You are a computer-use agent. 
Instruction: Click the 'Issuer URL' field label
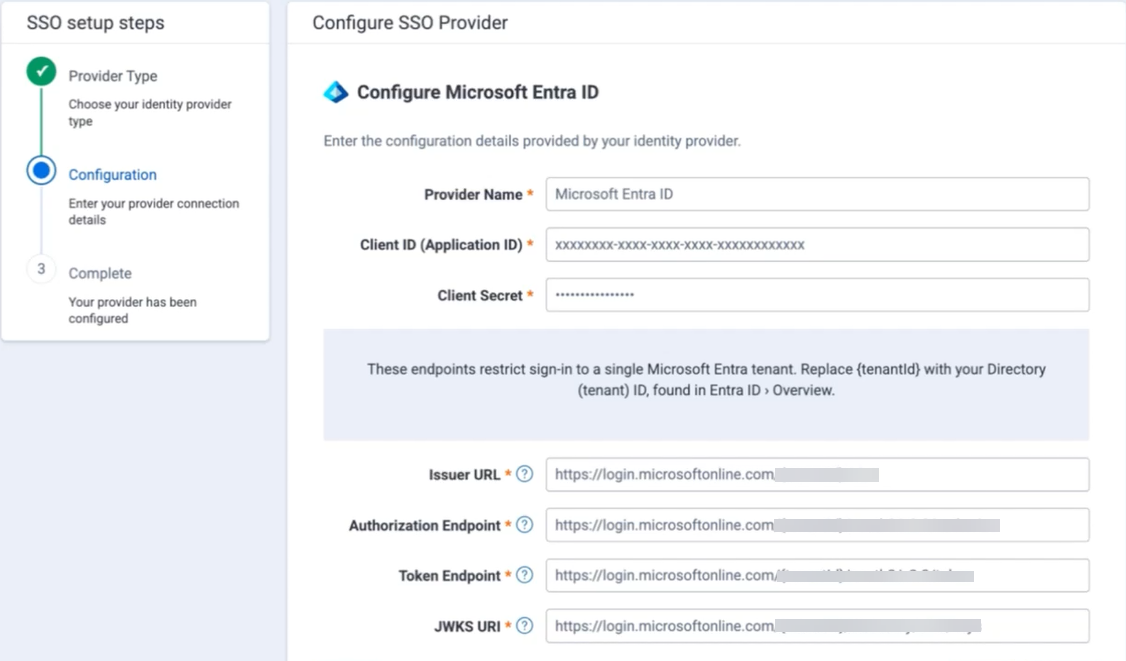464,475
